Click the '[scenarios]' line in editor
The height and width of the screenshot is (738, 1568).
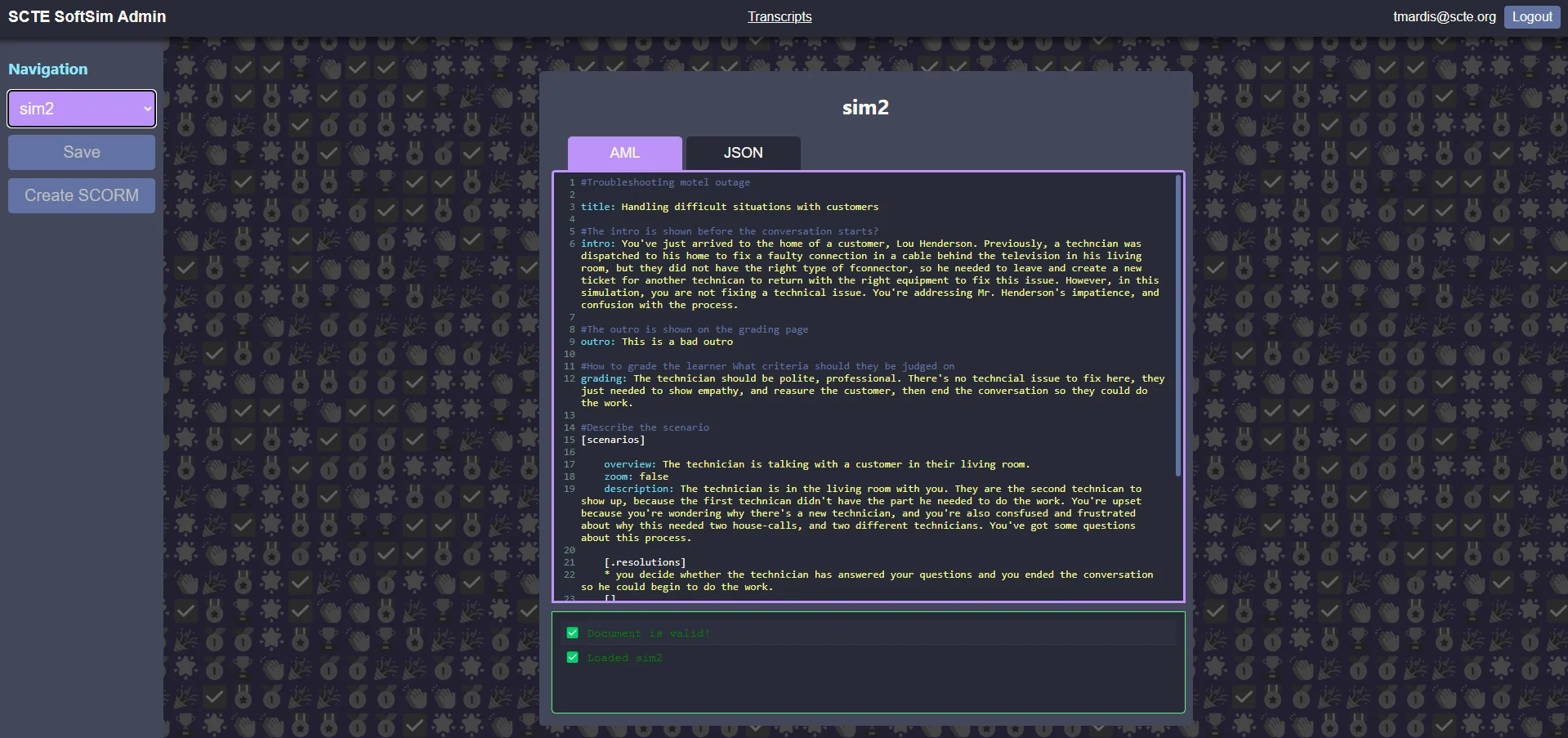pyautogui.click(x=613, y=440)
